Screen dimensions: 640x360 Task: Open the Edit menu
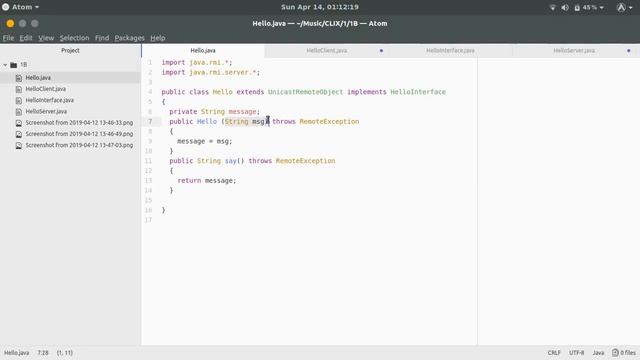(26, 38)
